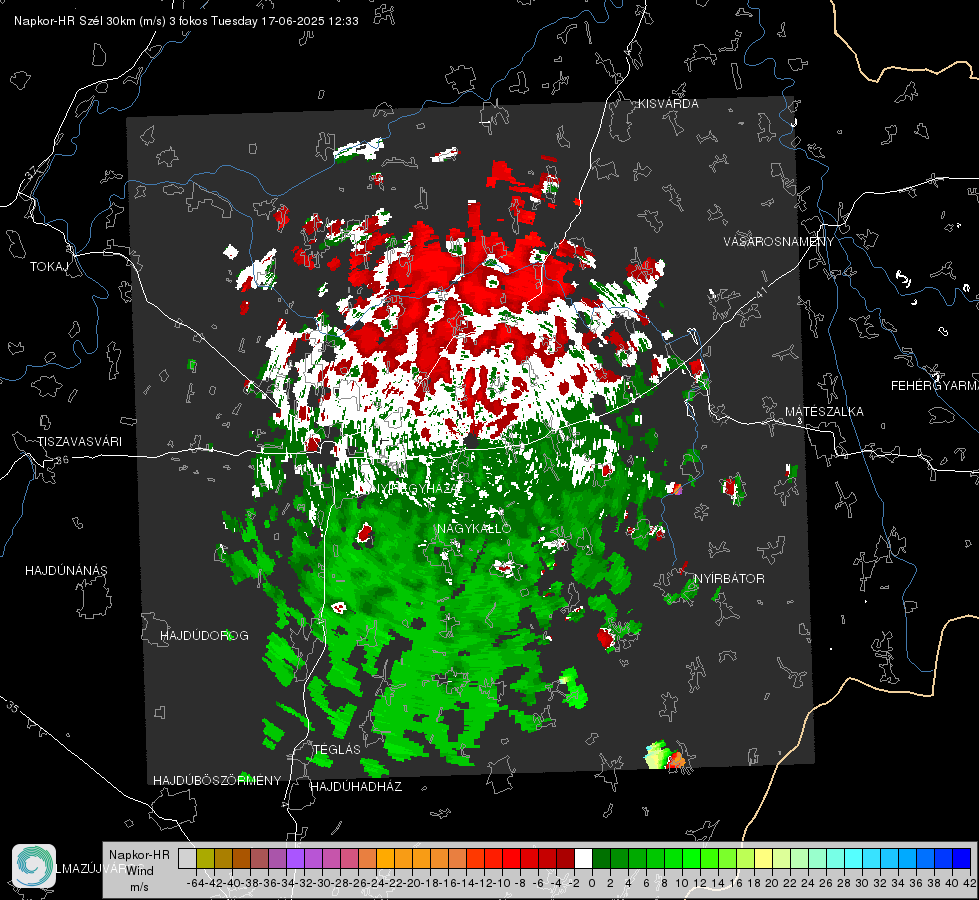
Task: Select the dark green swatch between 0 and 2
Action: tap(601, 858)
